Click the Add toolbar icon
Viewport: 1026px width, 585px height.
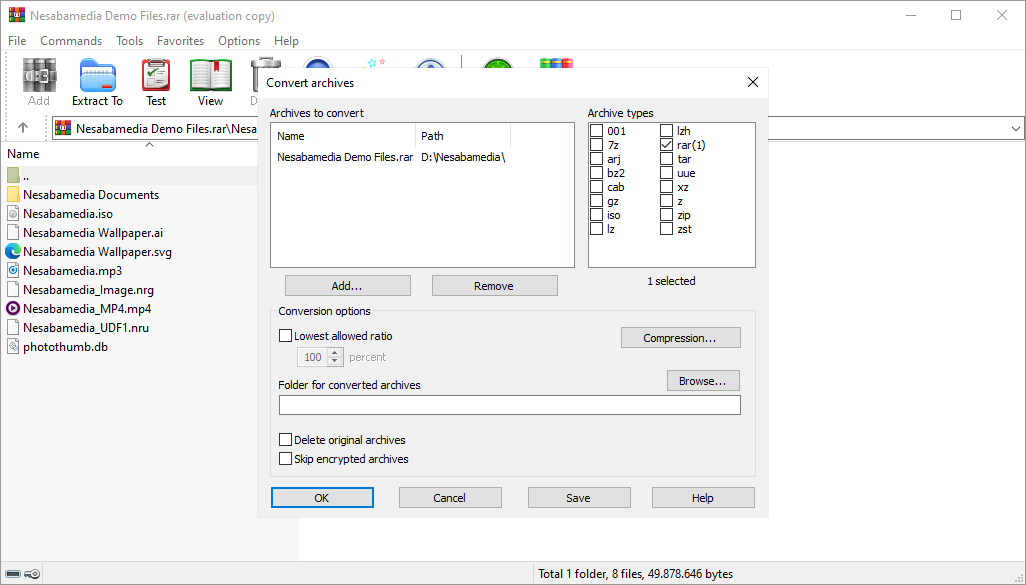pyautogui.click(x=39, y=76)
